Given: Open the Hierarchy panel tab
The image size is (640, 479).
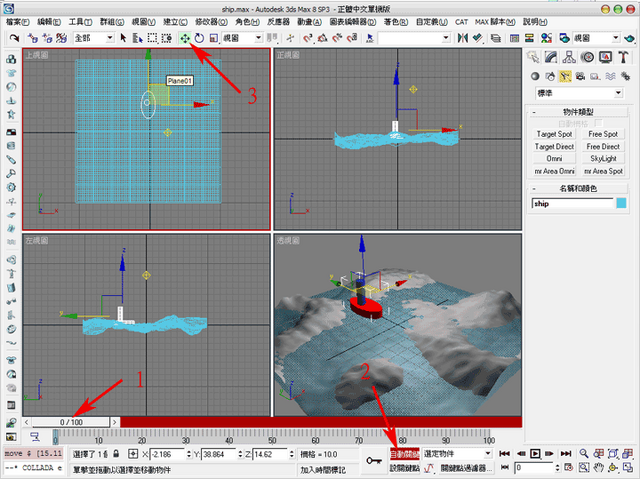Looking at the screenshot, I should 569,57.
